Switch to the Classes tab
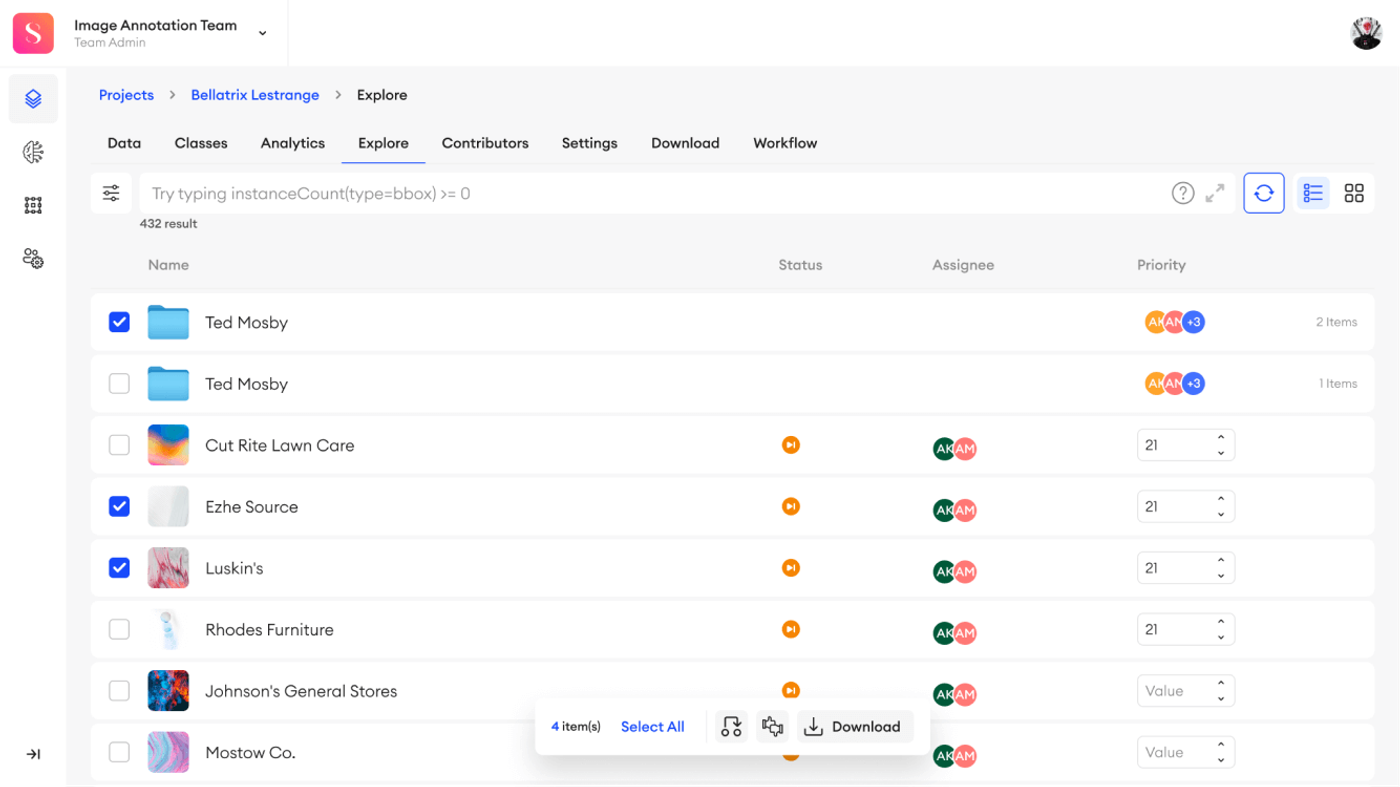The height and width of the screenshot is (787, 1400). pos(201,143)
